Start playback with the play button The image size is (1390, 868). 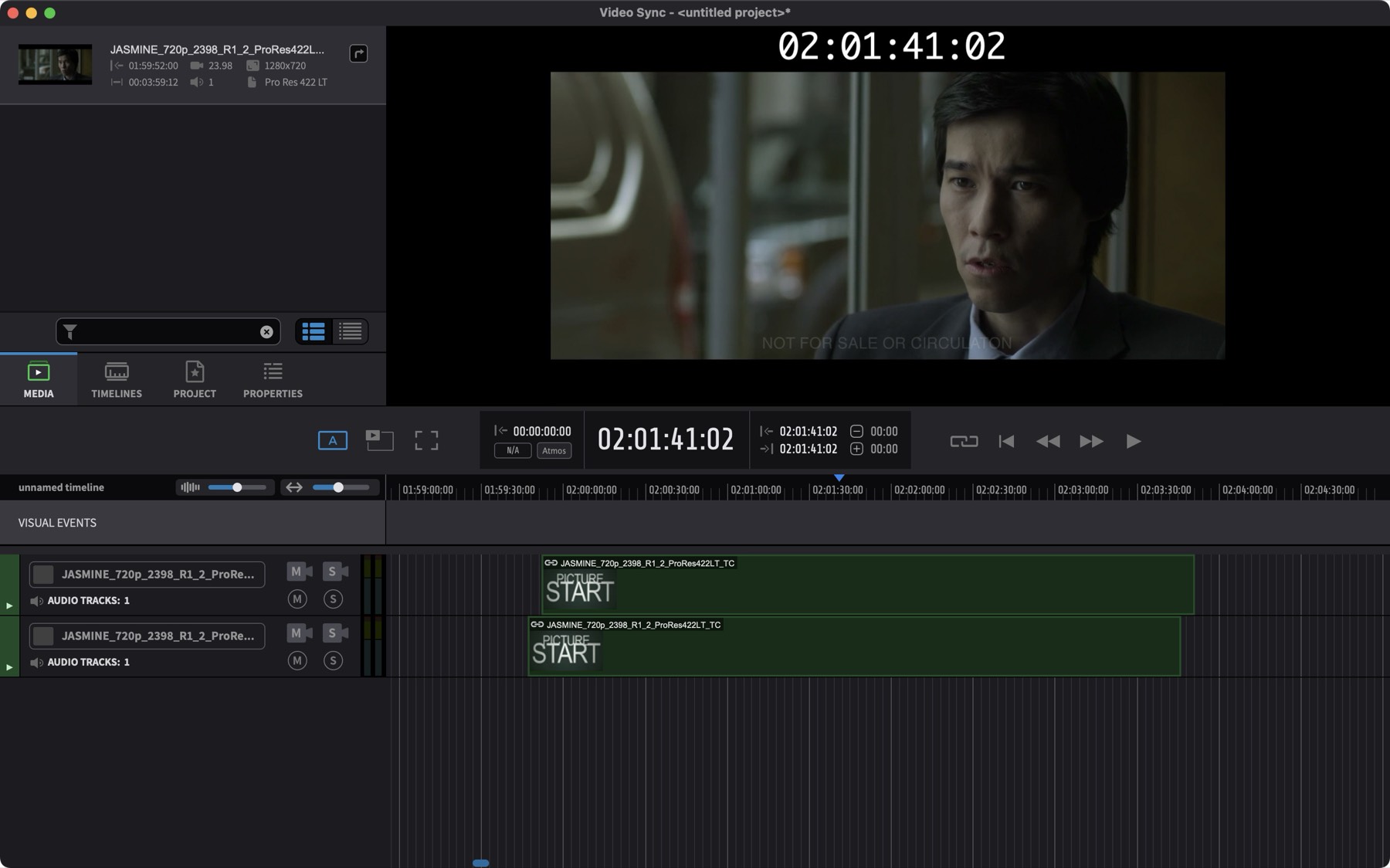1133,441
